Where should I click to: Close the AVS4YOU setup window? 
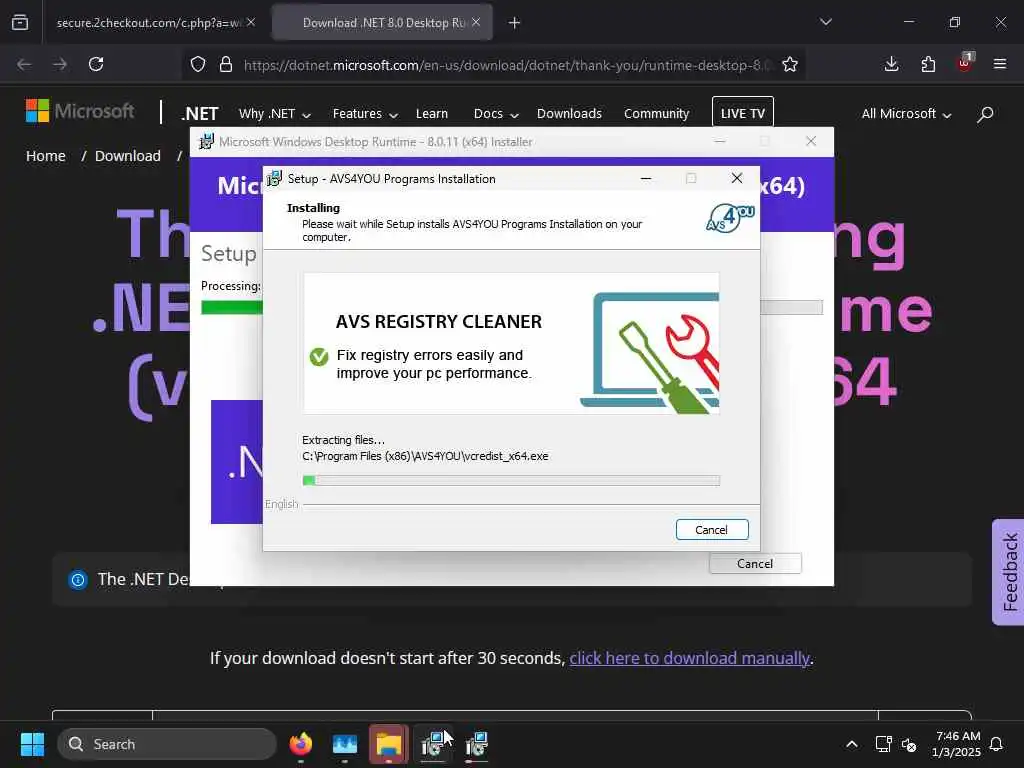tap(737, 178)
